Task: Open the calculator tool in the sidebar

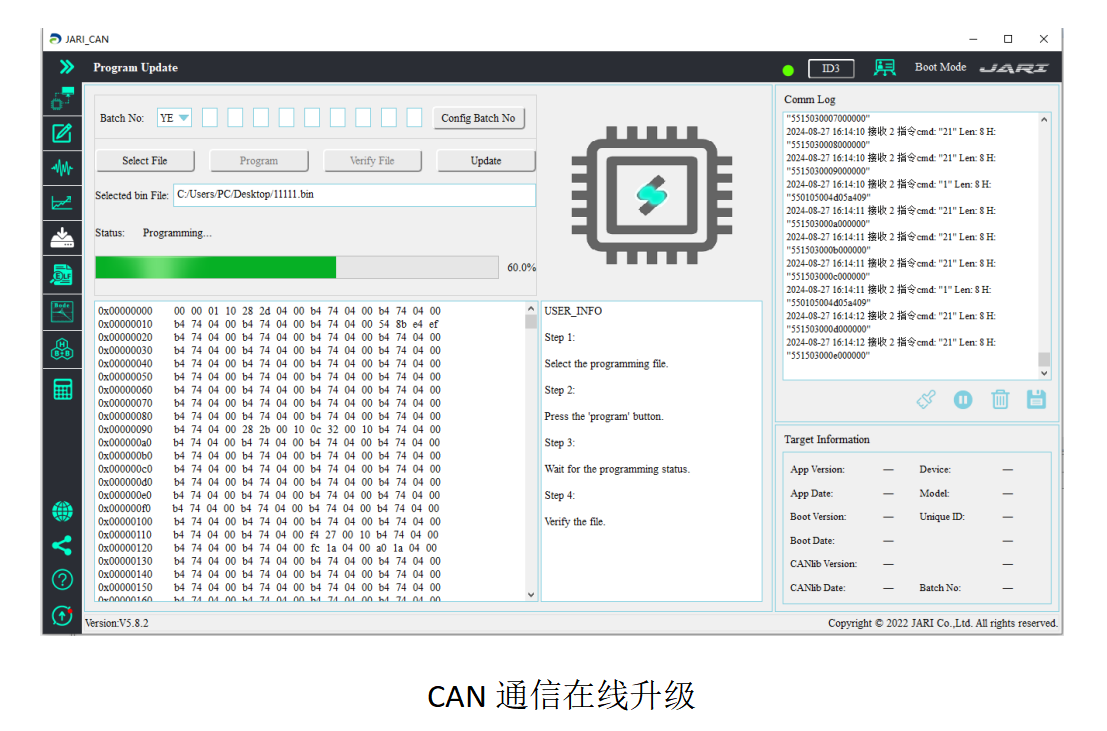Action: coord(62,390)
